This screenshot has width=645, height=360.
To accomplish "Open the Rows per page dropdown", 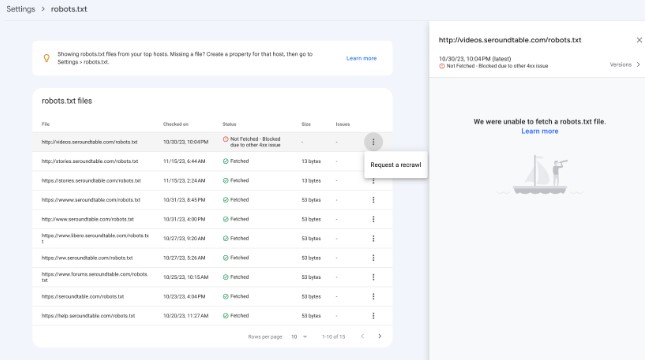I will (x=299, y=337).
